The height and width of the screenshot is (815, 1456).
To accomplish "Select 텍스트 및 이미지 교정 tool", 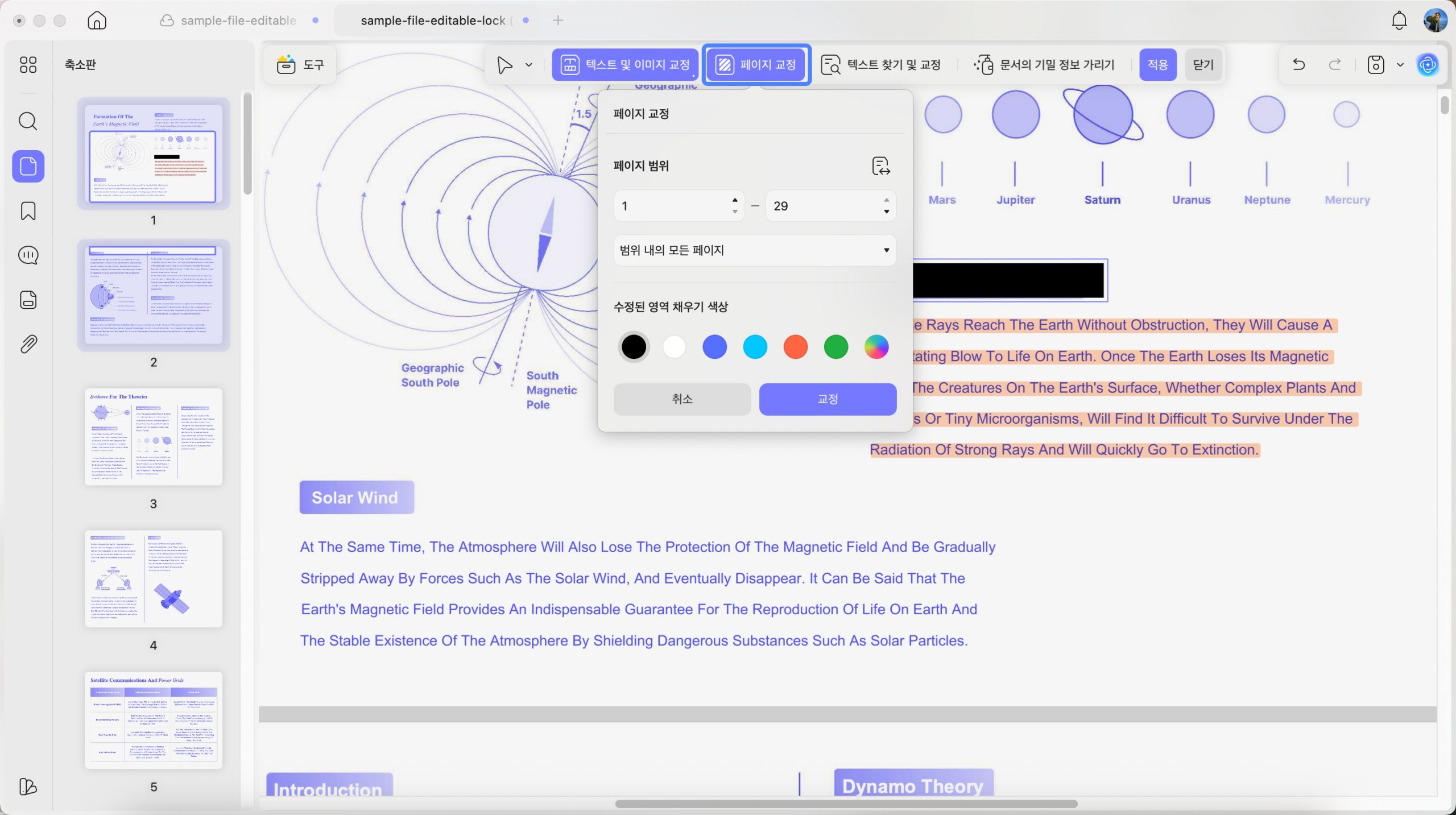I will click(x=624, y=64).
